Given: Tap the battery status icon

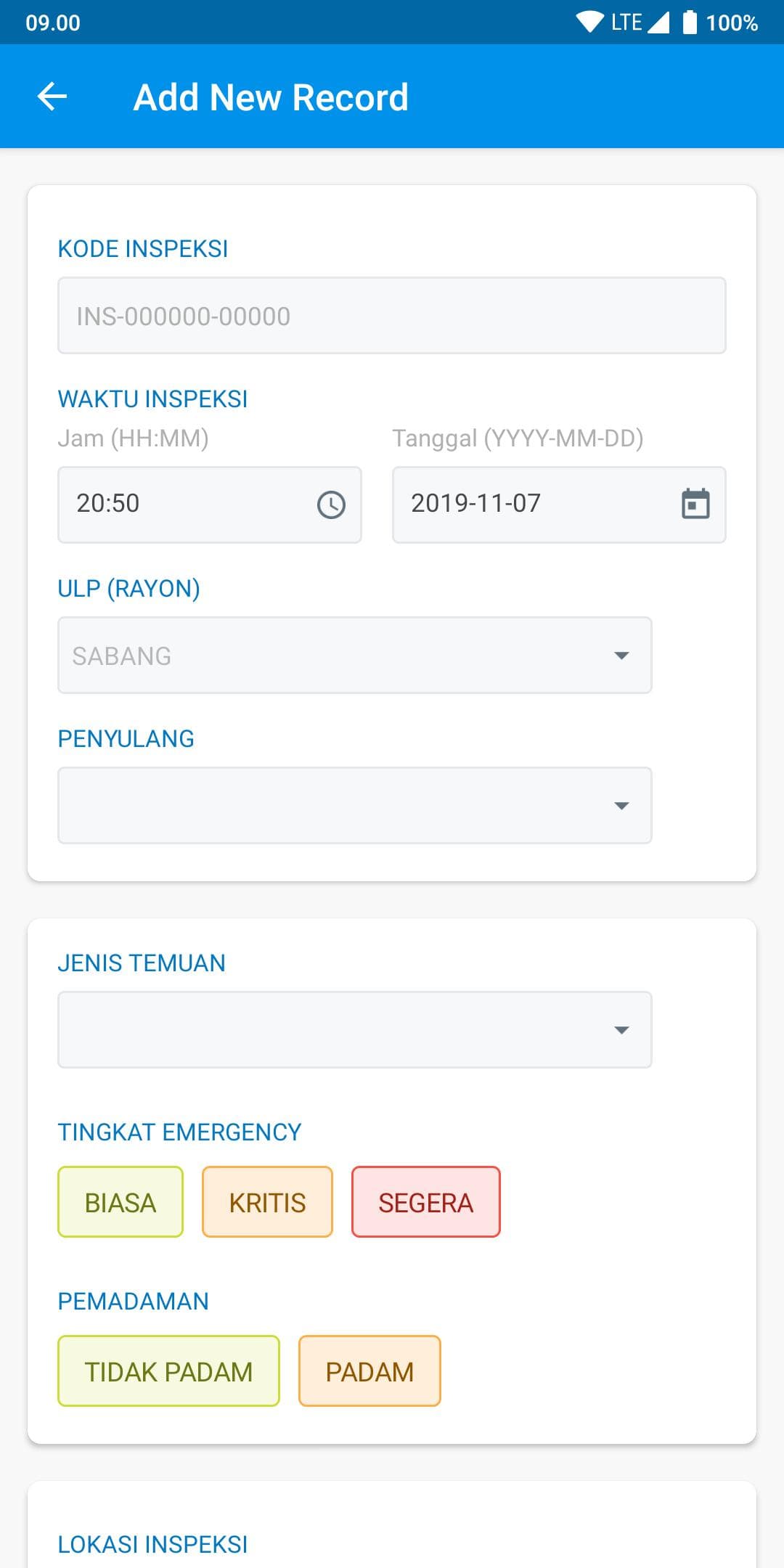Looking at the screenshot, I should coord(690,23).
